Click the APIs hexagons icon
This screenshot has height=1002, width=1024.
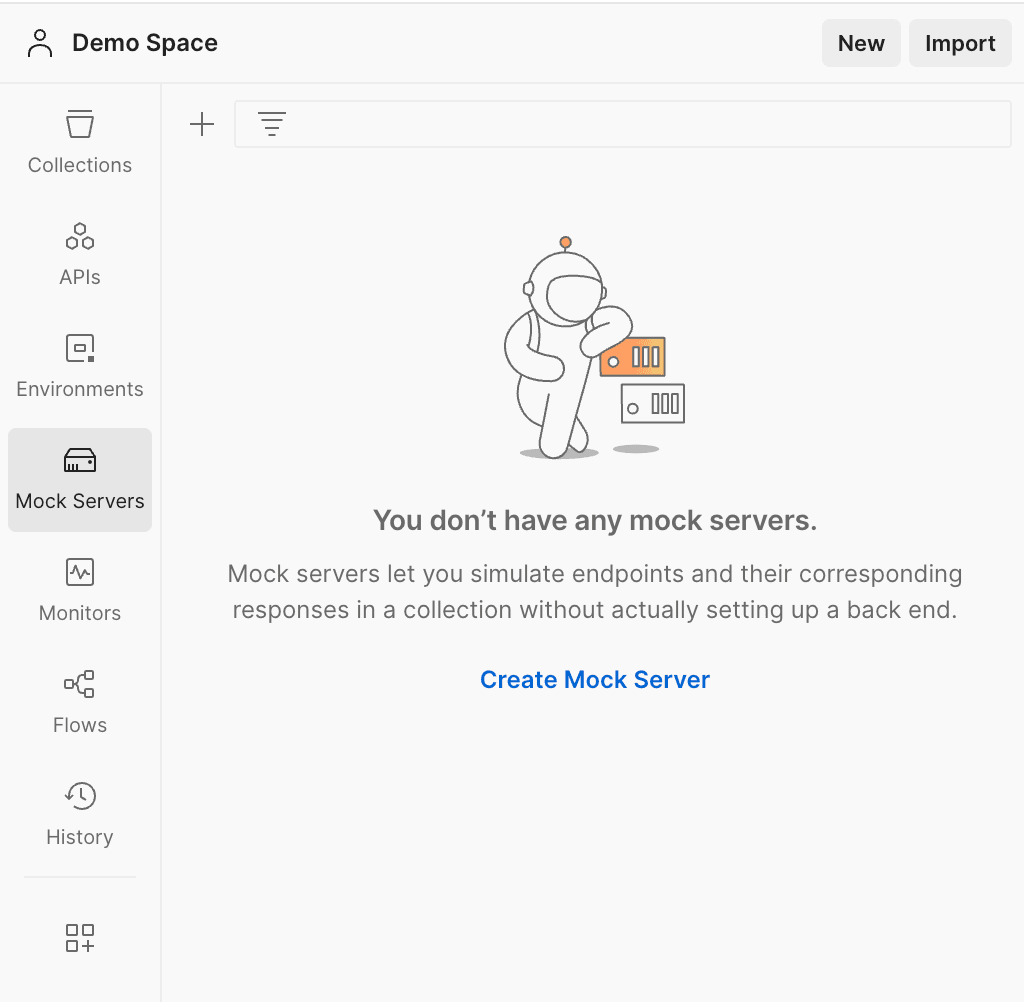80,237
